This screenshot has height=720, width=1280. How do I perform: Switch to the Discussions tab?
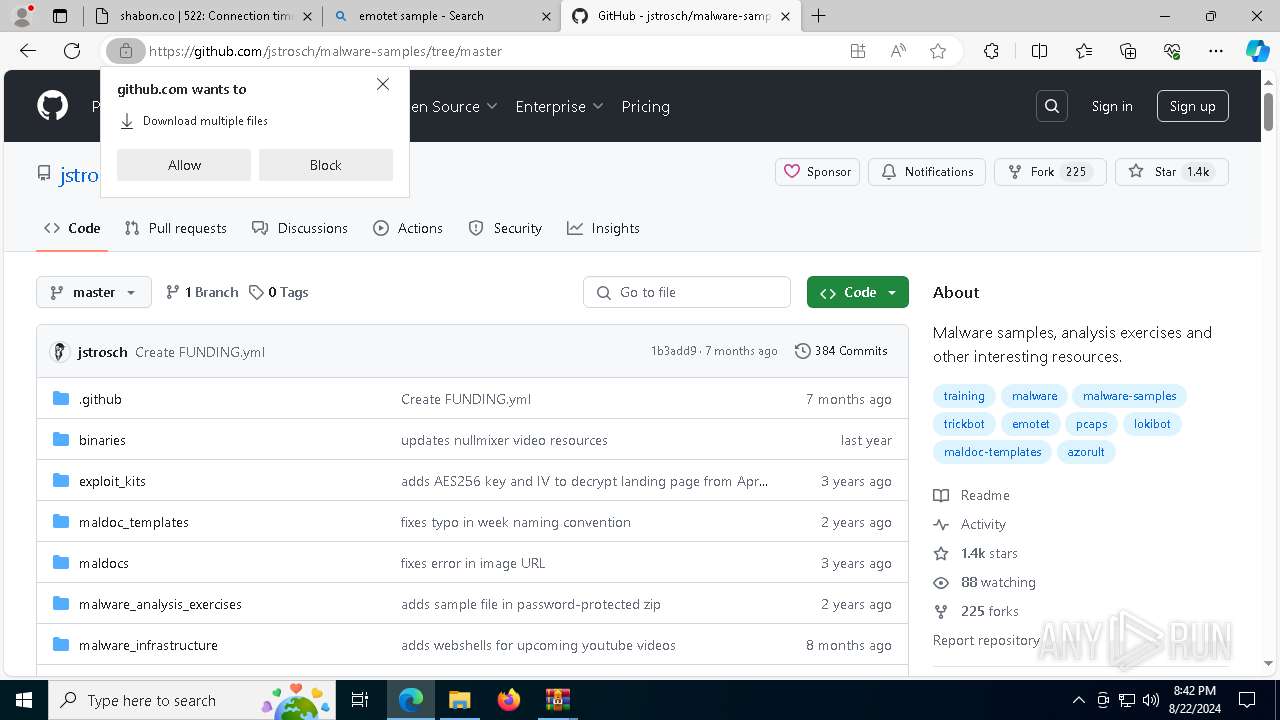[300, 228]
